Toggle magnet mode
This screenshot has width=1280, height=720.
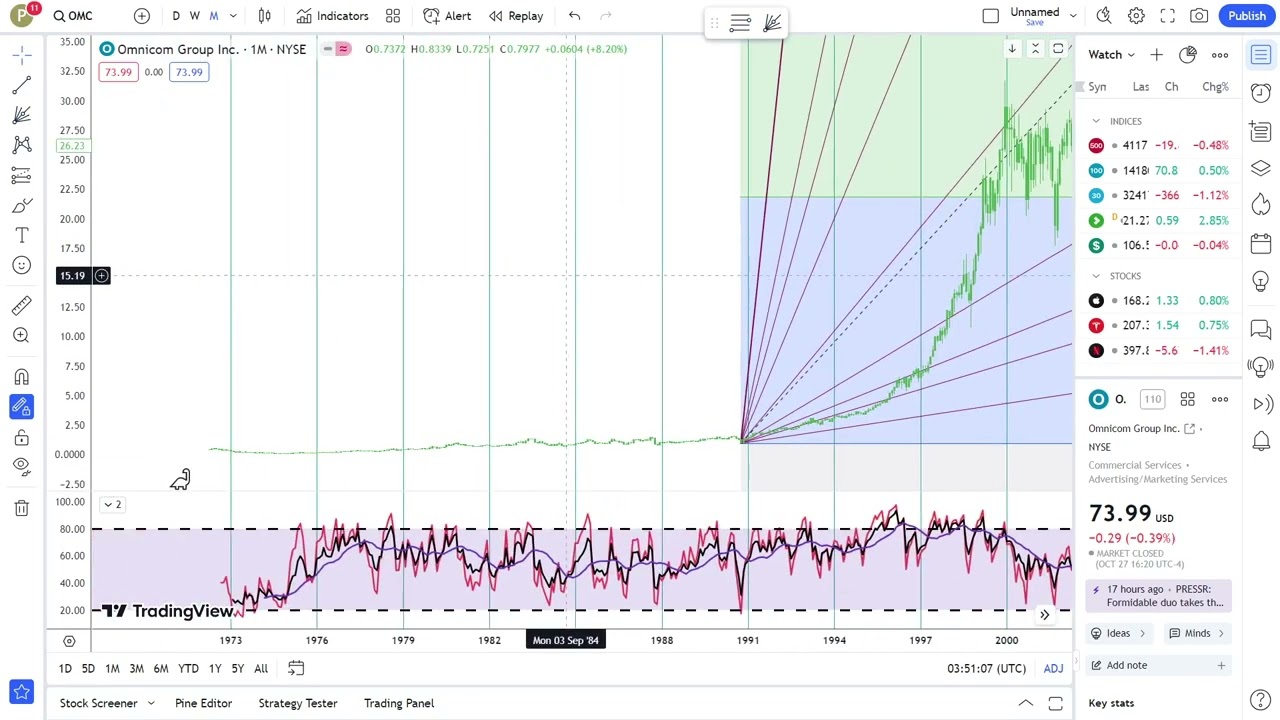click(21, 377)
